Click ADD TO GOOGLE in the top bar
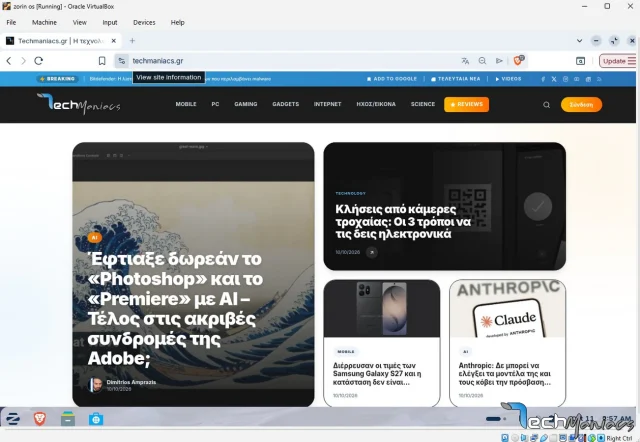Viewport: 640px width, 442px height. pyautogui.click(x=391, y=79)
